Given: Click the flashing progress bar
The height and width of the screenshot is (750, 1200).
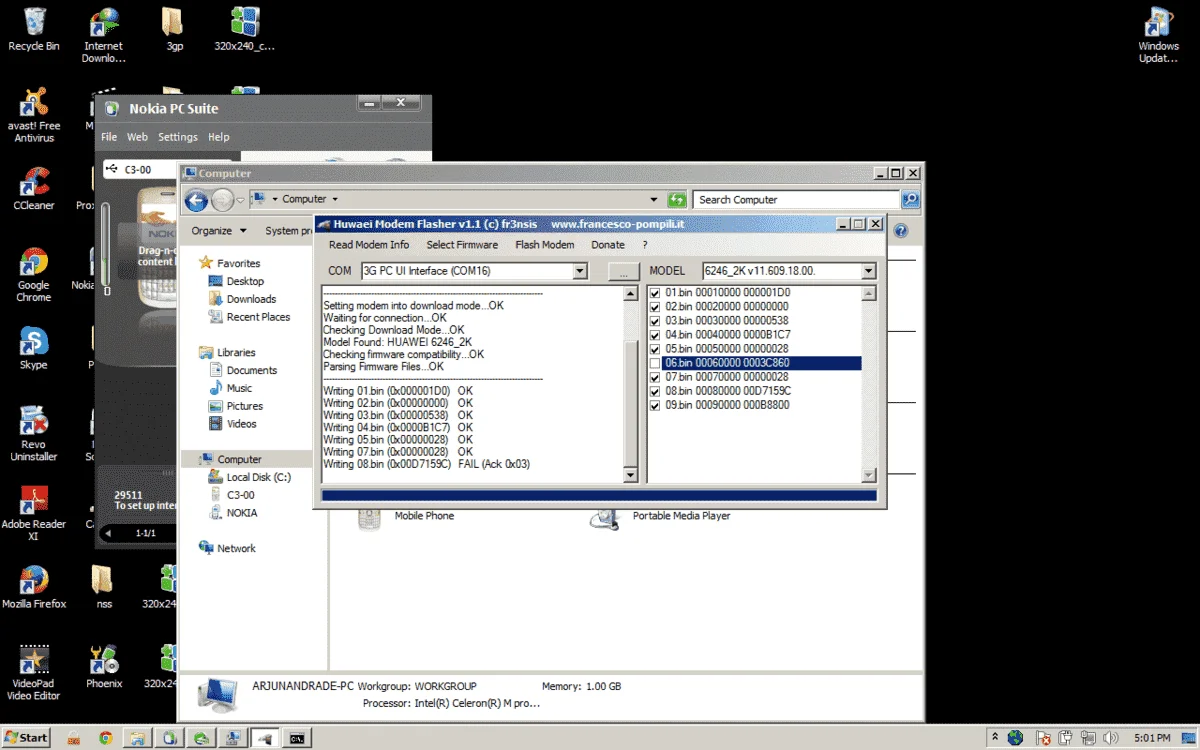Looking at the screenshot, I should [x=599, y=495].
